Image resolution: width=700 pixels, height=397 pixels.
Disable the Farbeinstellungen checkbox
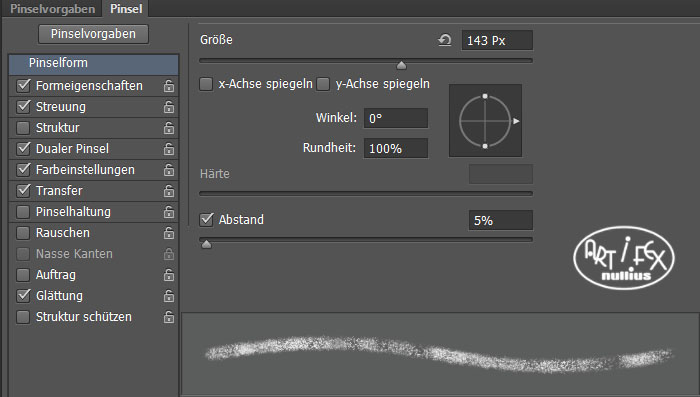click(x=23, y=170)
